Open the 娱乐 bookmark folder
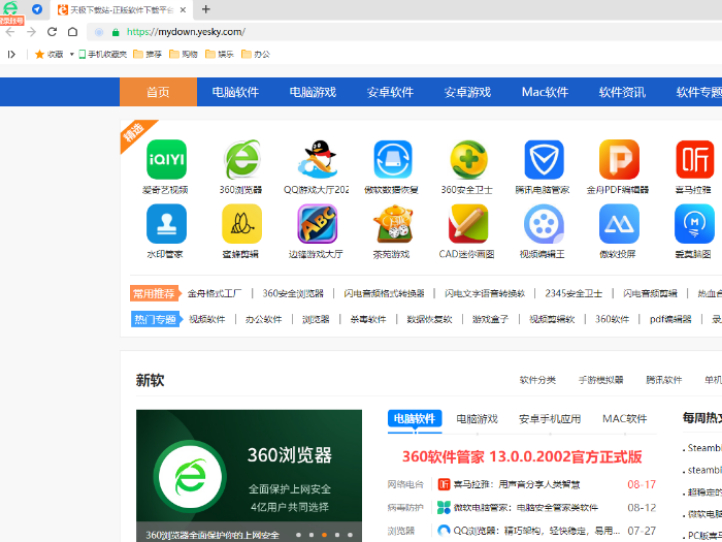The height and width of the screenshot is (542, 722). click(x=219, y=54)
